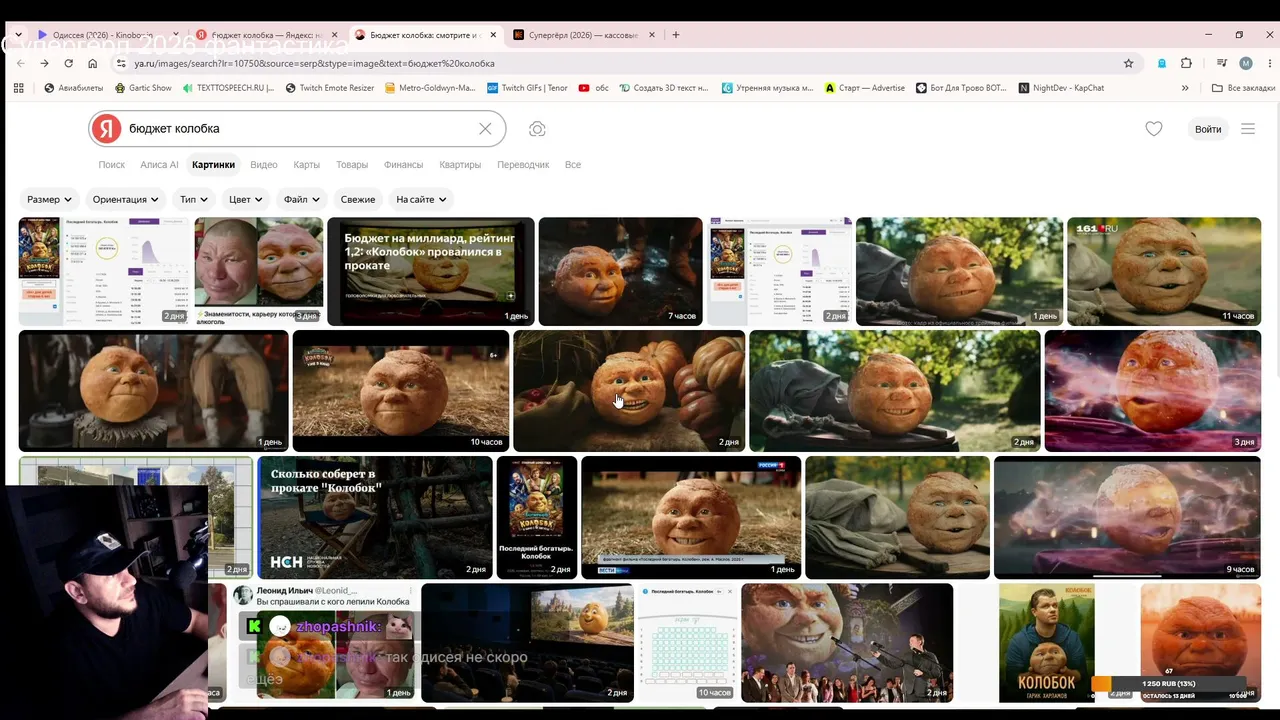Image resolution: width=1280 pixels, height=720 pixels.
Task: Open the 161.RU Kolobok image
Action: (x=1164, y=271)
